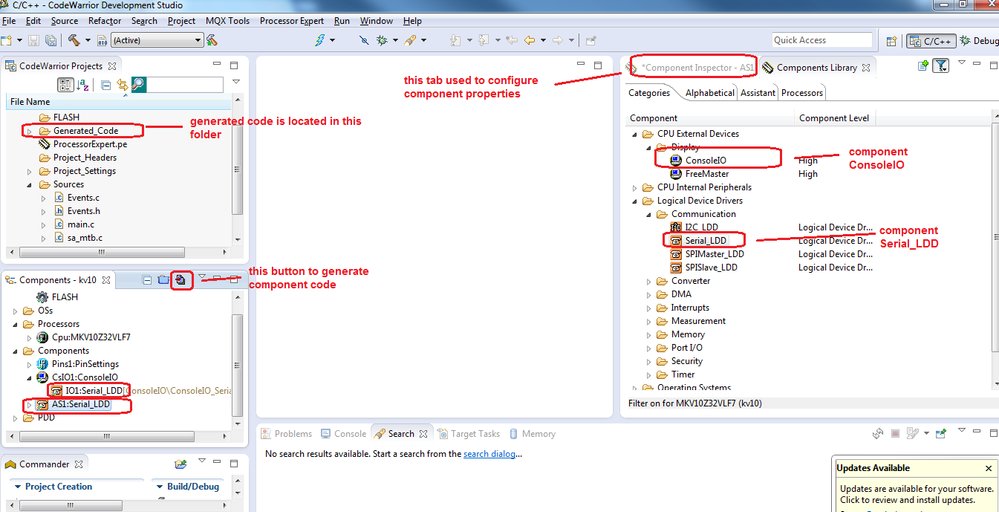The image size is (999, 512).
Task: Select main.c in Sources folder
Action: 74,225
